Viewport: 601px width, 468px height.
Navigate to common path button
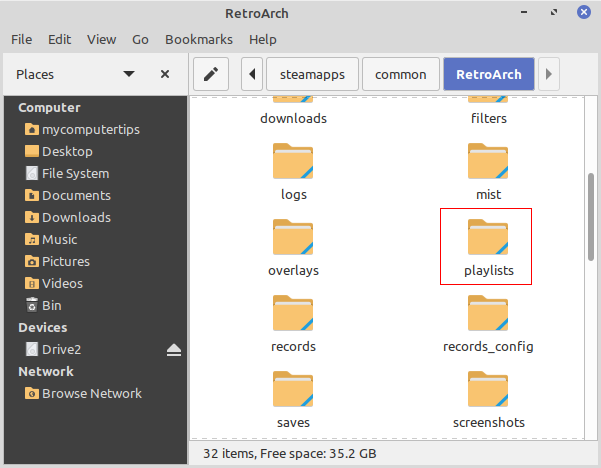click(x=401, y=74)
